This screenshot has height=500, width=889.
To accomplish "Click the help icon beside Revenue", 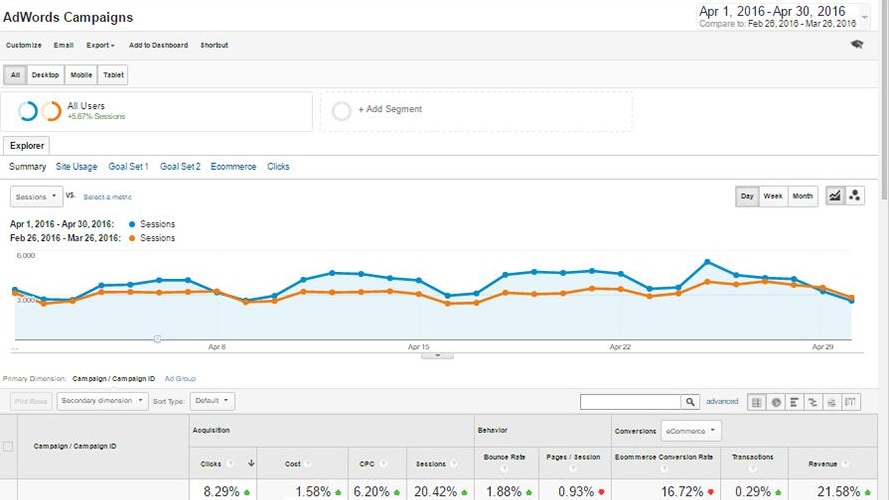I will 845,464.
